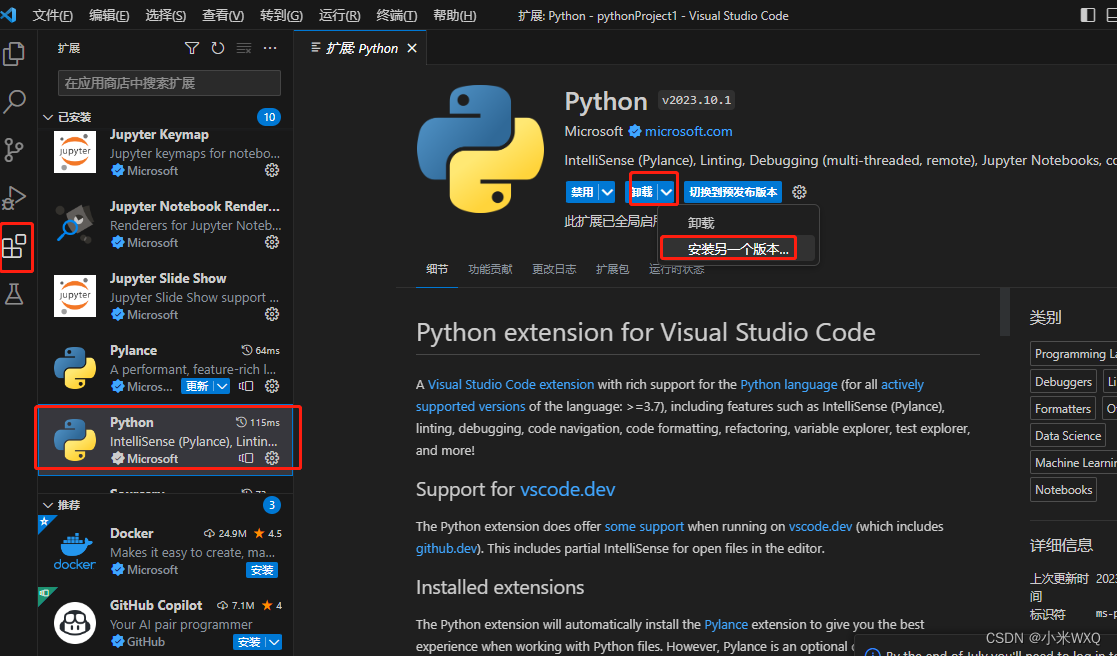The width and height of the screenshot is (1117, 656).
Task: Open the github.dev link
Action: pyautogui.click(x=445, y=548)
